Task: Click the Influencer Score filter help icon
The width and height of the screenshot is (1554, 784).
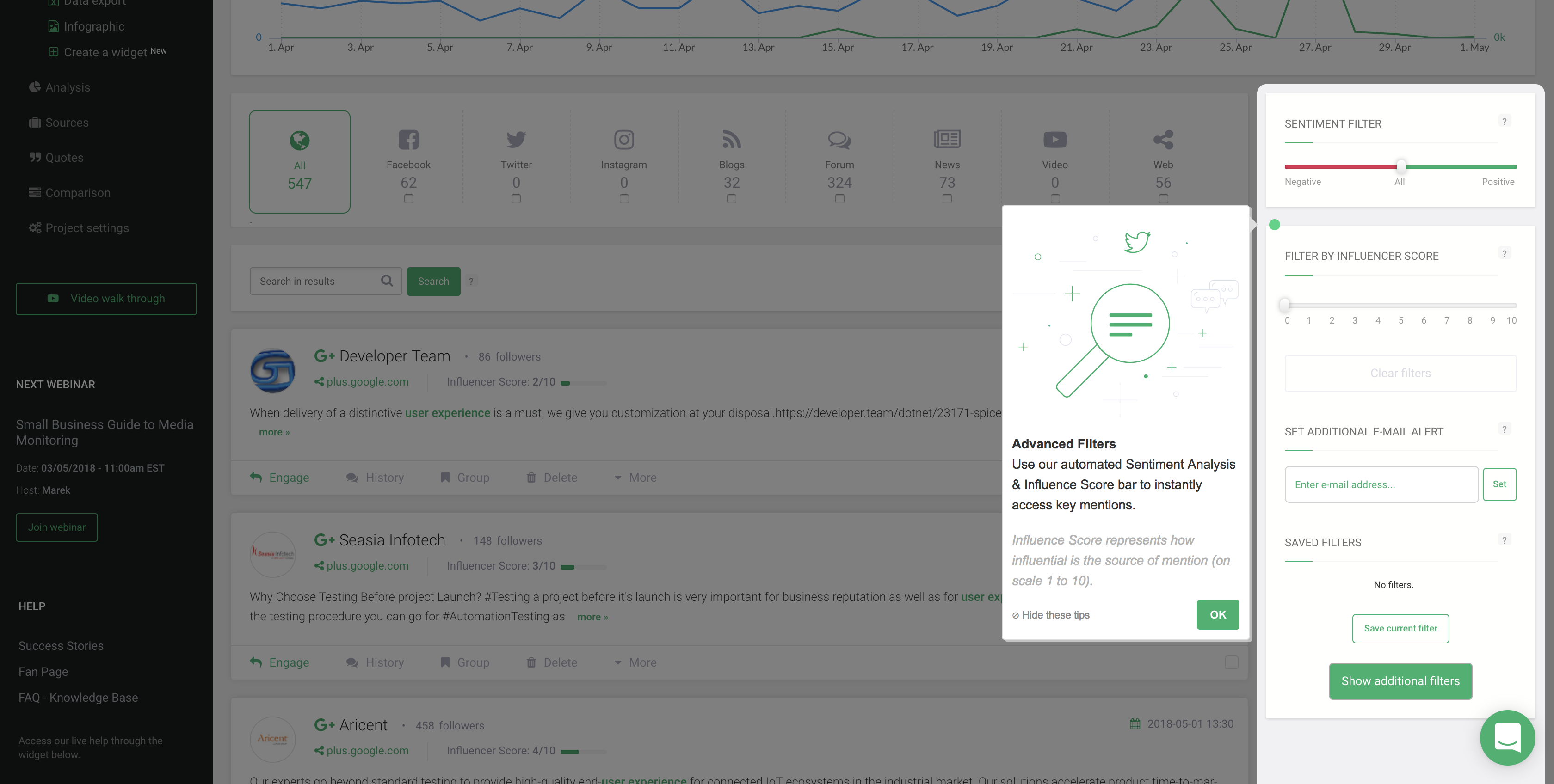Action: point(1505,253)
